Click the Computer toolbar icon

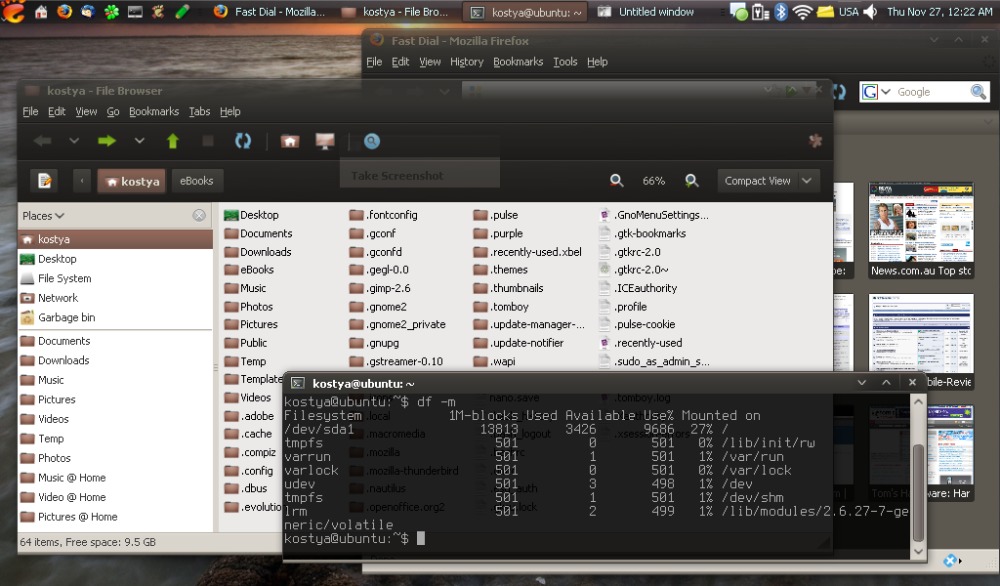pos(325,141)
